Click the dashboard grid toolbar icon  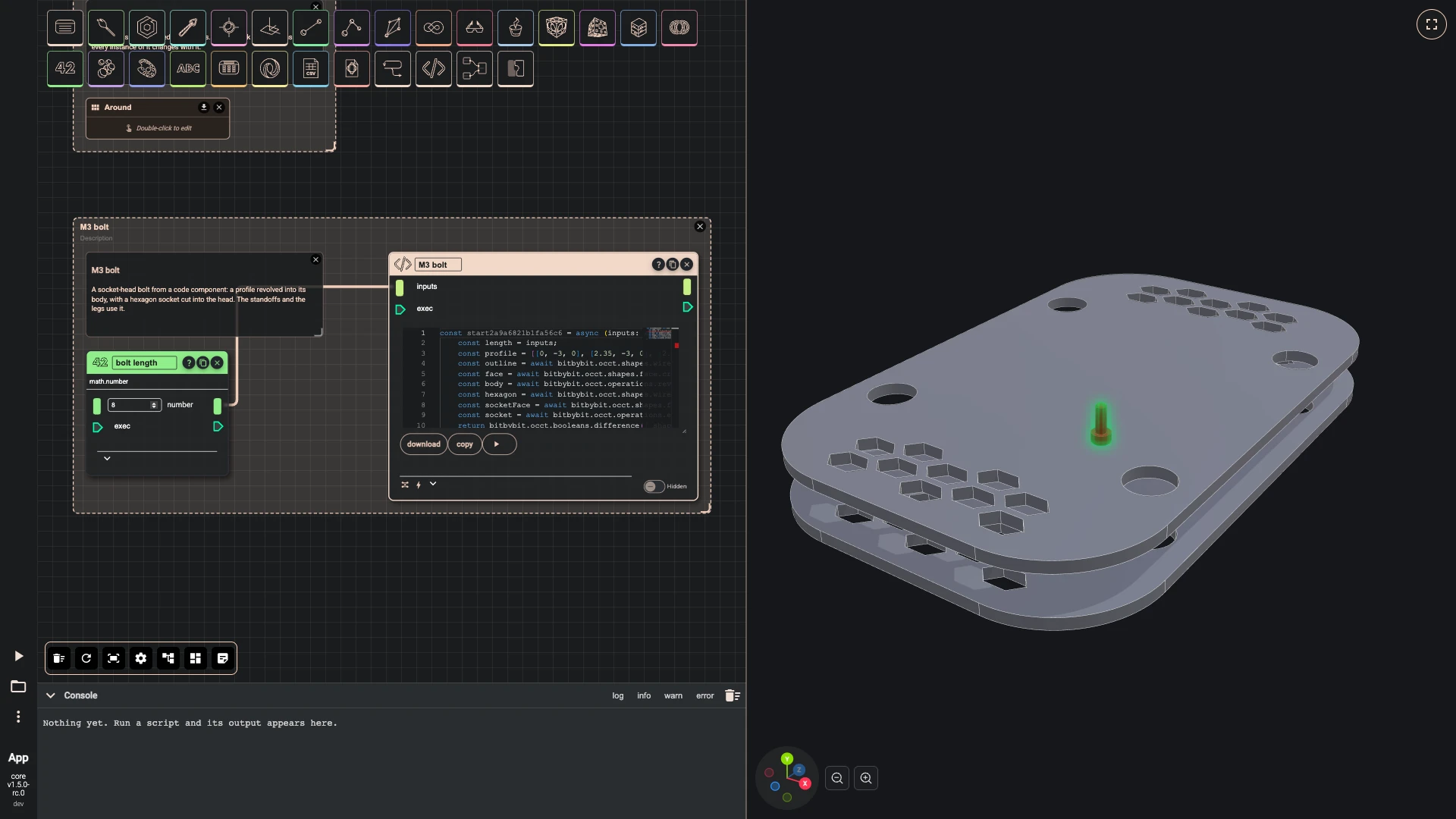(x=196, y=658)
